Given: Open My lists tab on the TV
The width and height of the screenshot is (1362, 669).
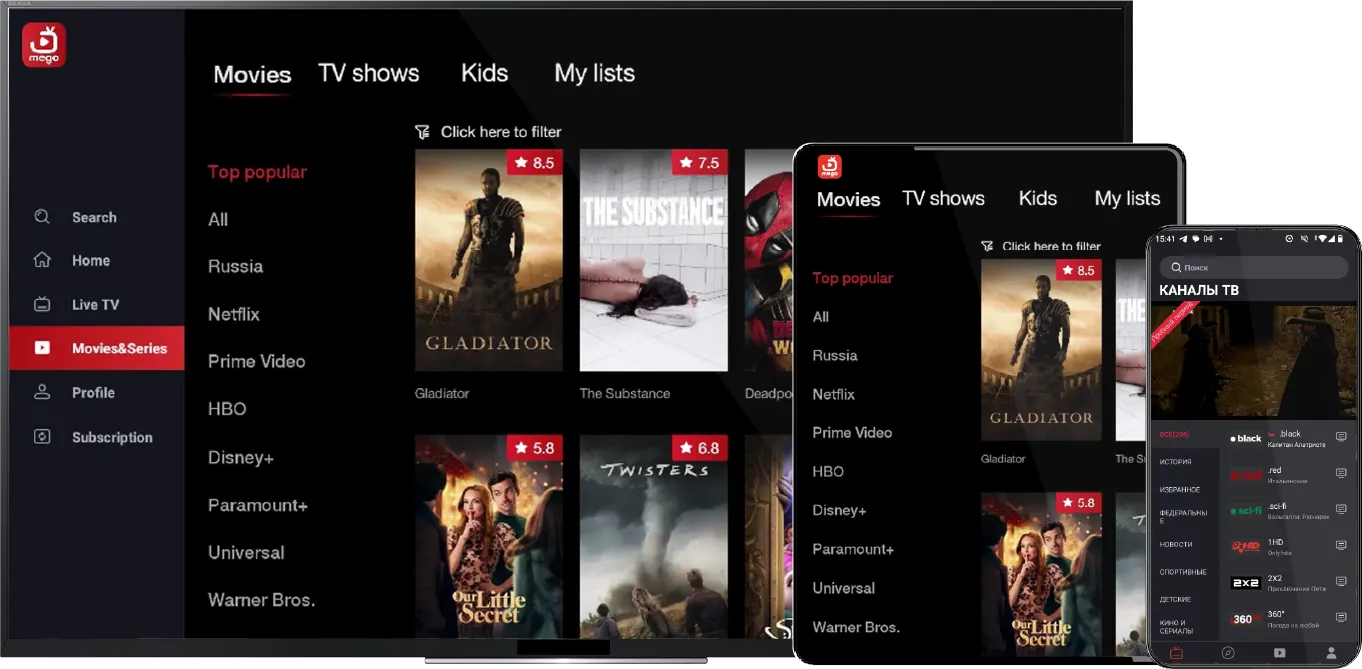Looking at the screenshot, I should [594, 73].
